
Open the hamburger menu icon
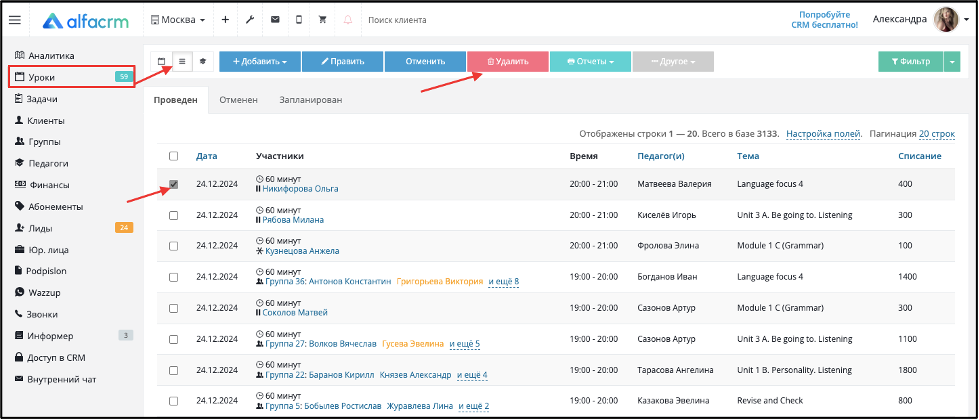point(15,20)
